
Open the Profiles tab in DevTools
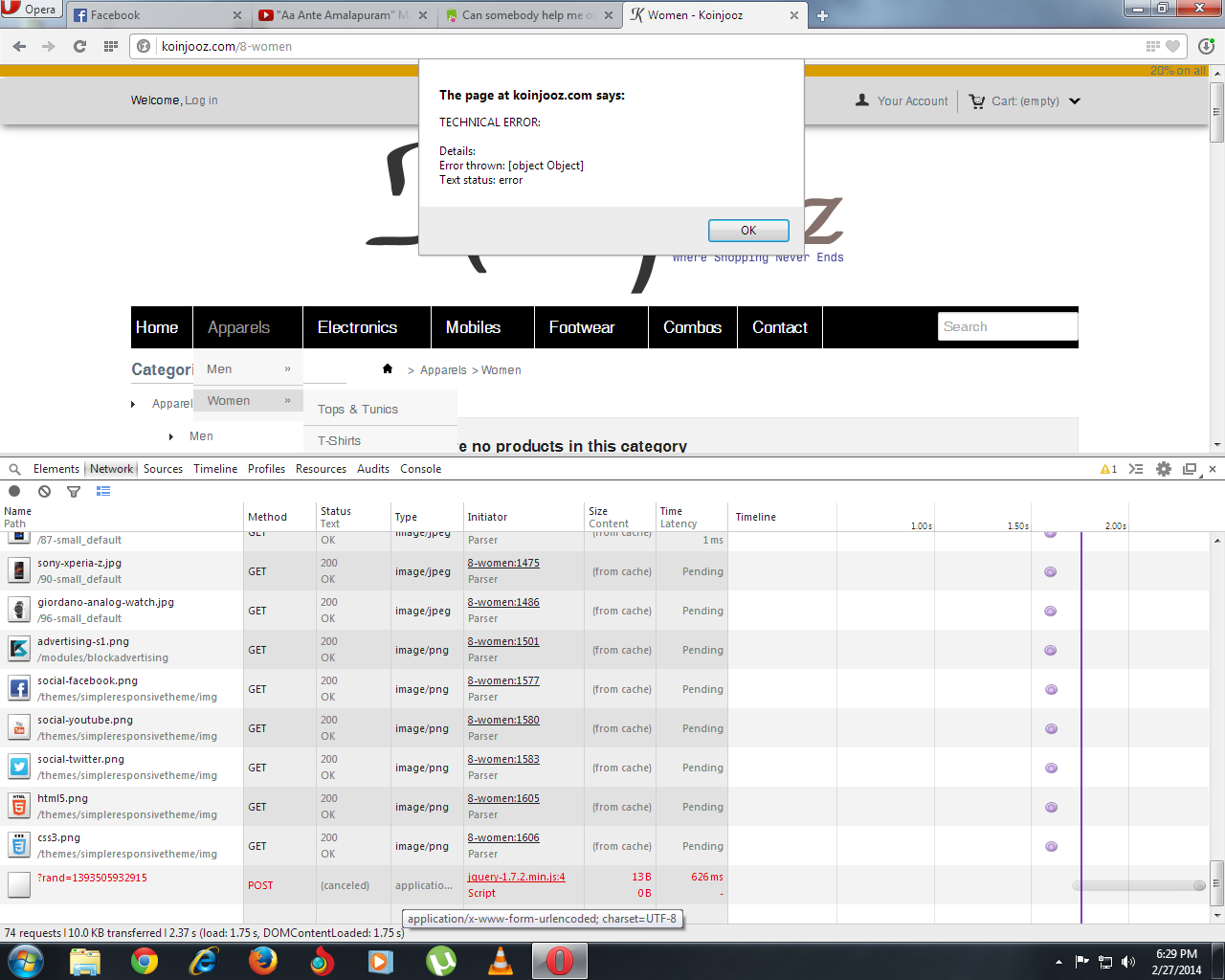pos(266,469)
